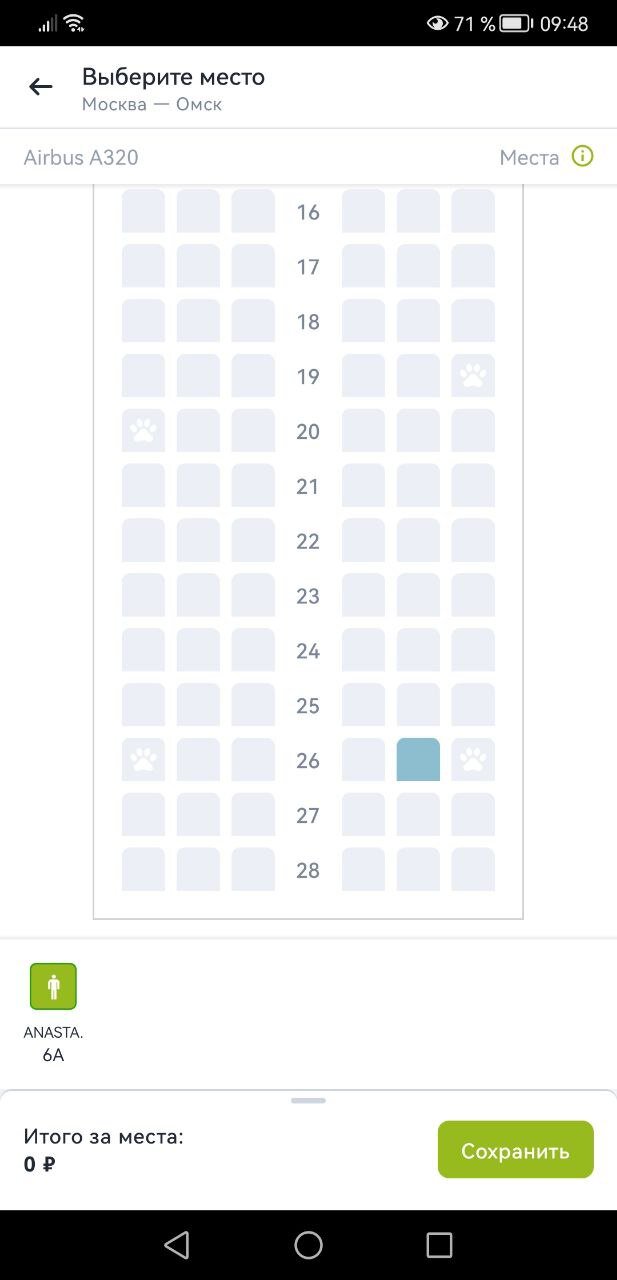The height and width of the screenshot is (1280, 617).
Task: Tap the back arrow icon
Action: point(41,87)
